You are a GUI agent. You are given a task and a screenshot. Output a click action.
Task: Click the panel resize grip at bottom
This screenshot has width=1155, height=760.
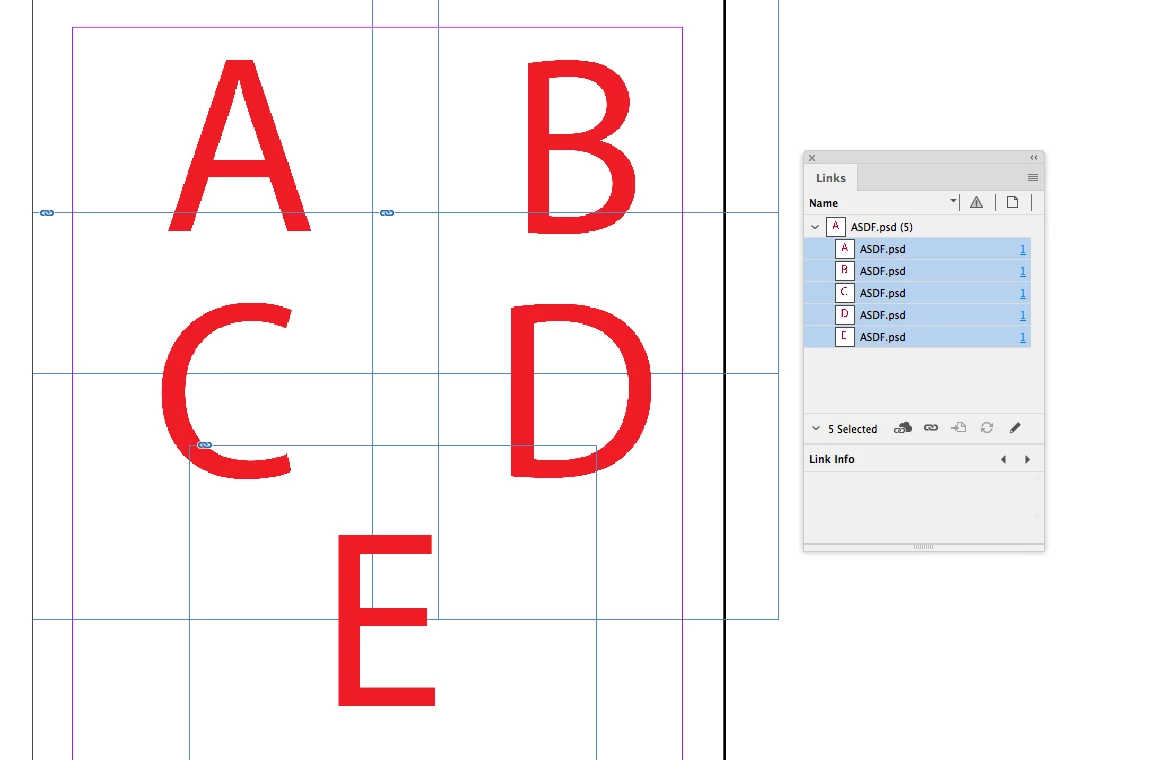(923, 547)
